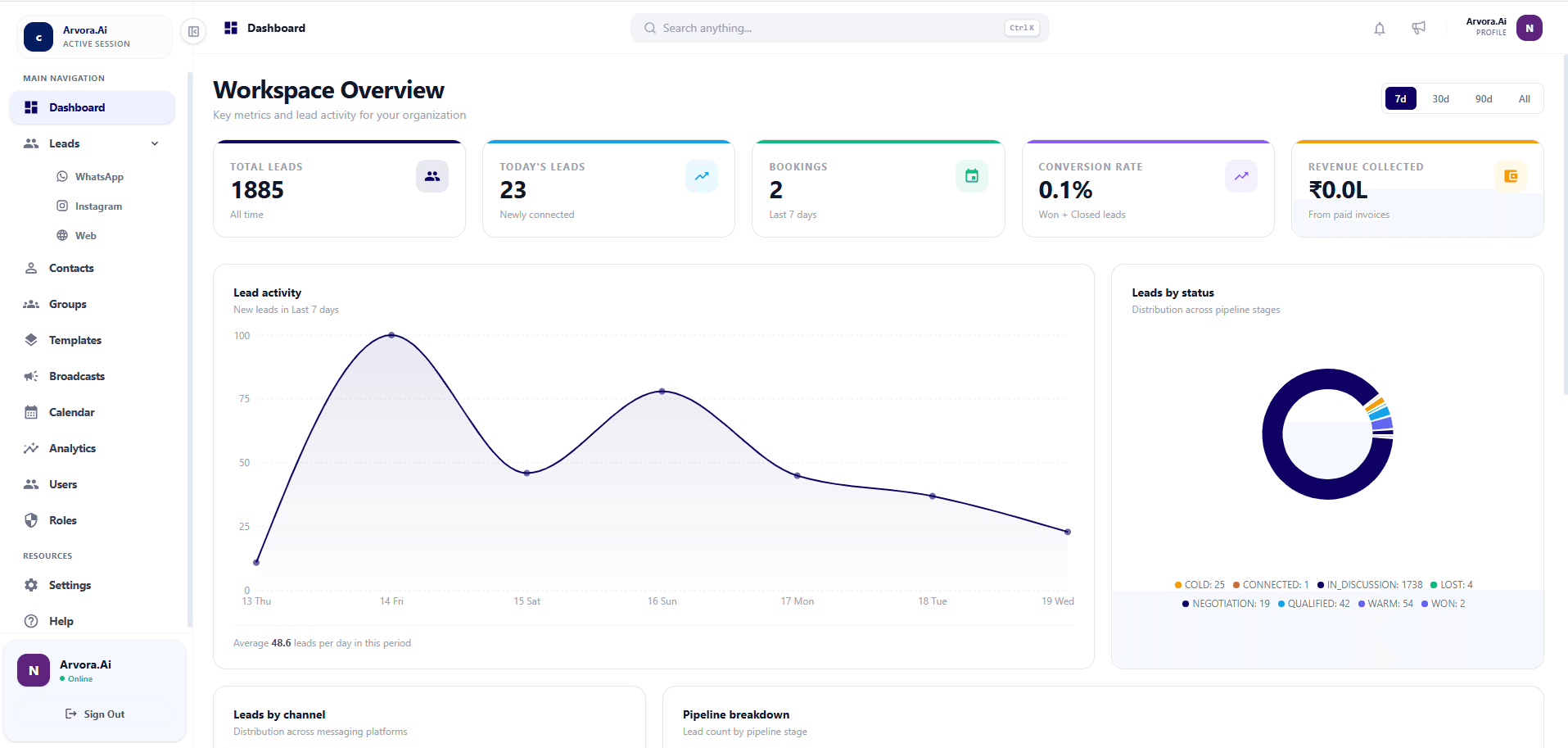Open notifications bell
Viewport: 1568px width, 748px height.
[1380, 29]
